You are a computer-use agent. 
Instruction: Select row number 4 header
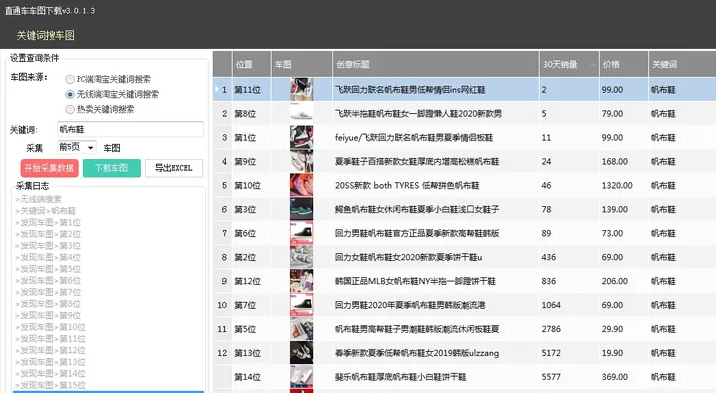(x=223, y=162)
